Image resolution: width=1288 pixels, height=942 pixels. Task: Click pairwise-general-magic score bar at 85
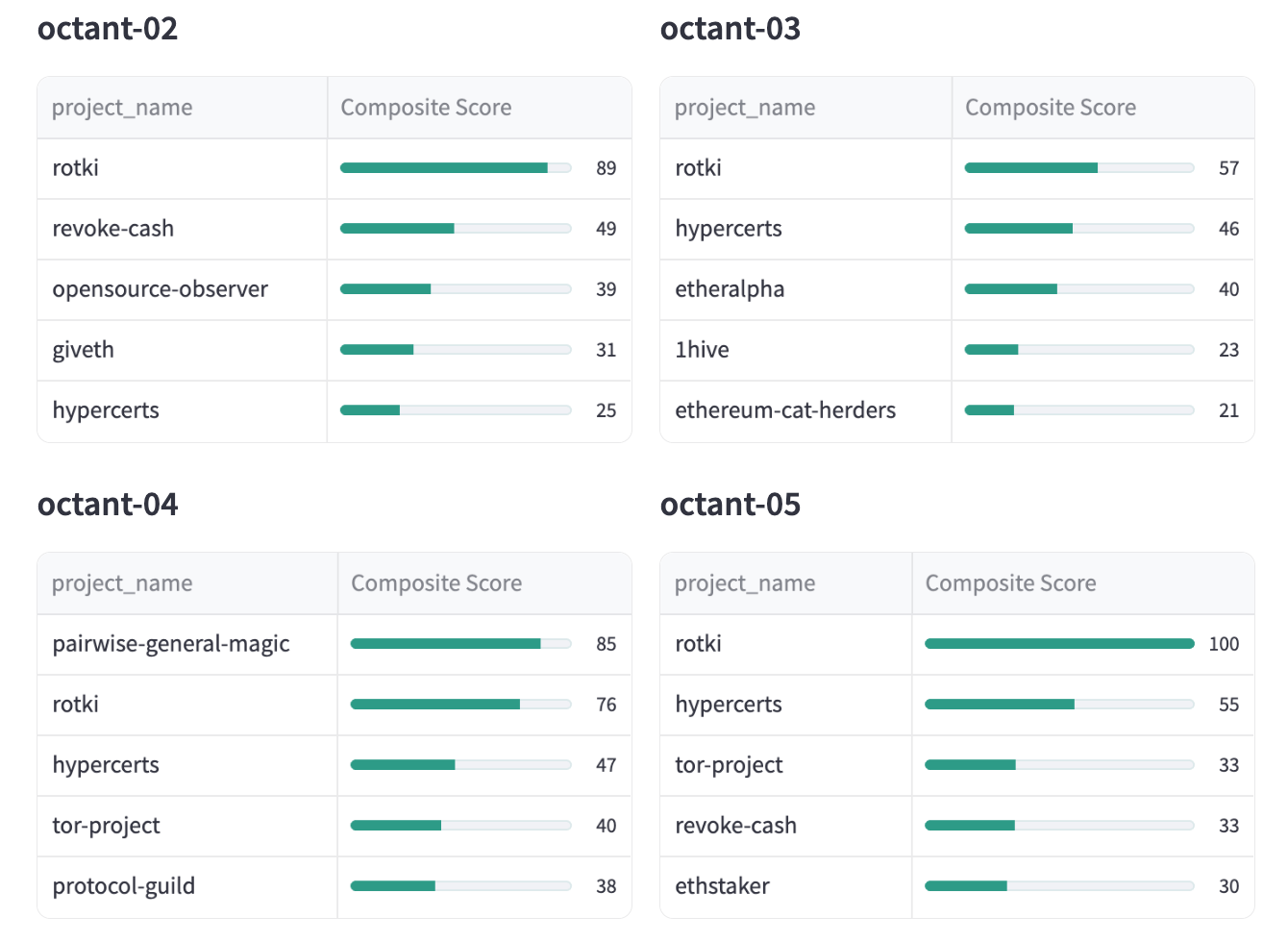pyautogui.click(x=460, y=644)
